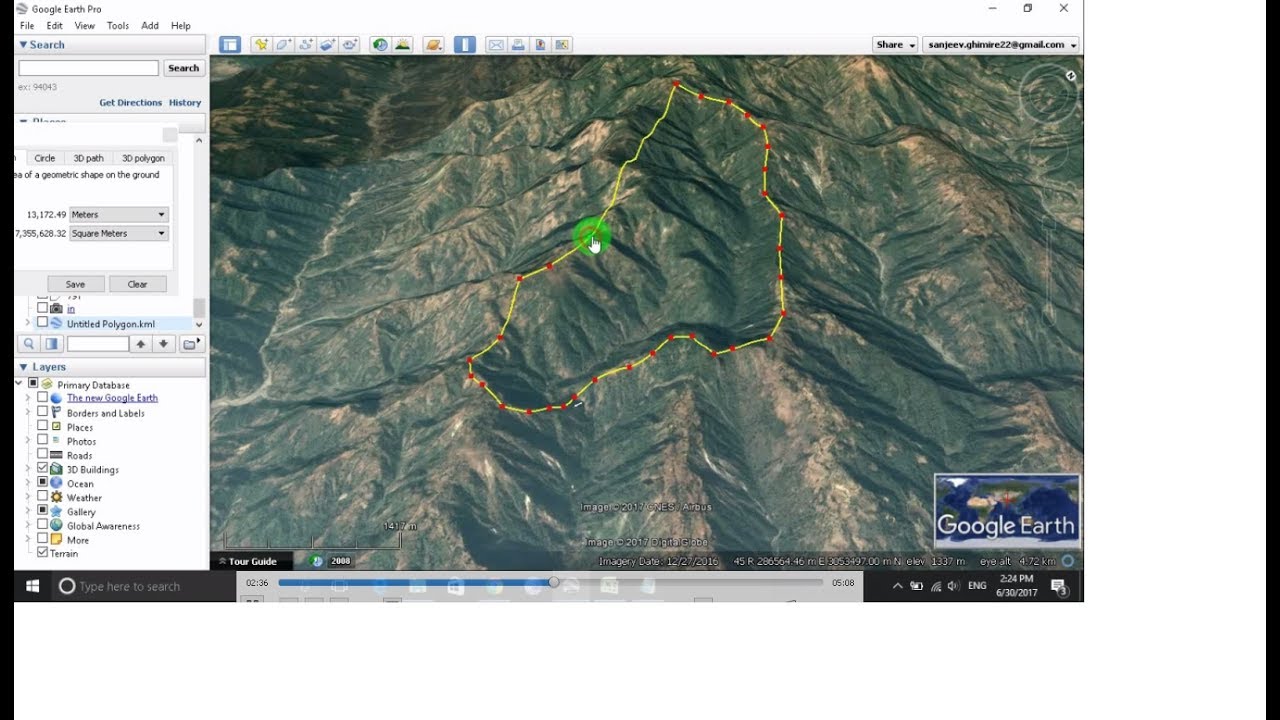Viewport: 1280px width, 720px height.
Task: Click the video progress bar handle
Action: (x=554, y=582)
